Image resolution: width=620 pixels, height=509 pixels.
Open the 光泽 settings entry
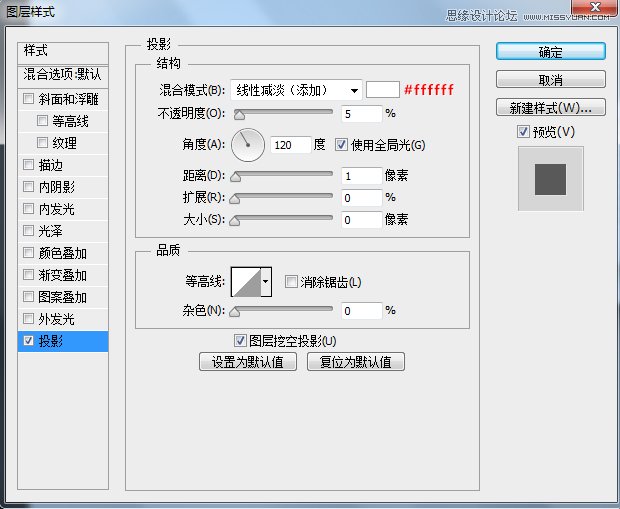pyautogui.click(x=50, y=231)
